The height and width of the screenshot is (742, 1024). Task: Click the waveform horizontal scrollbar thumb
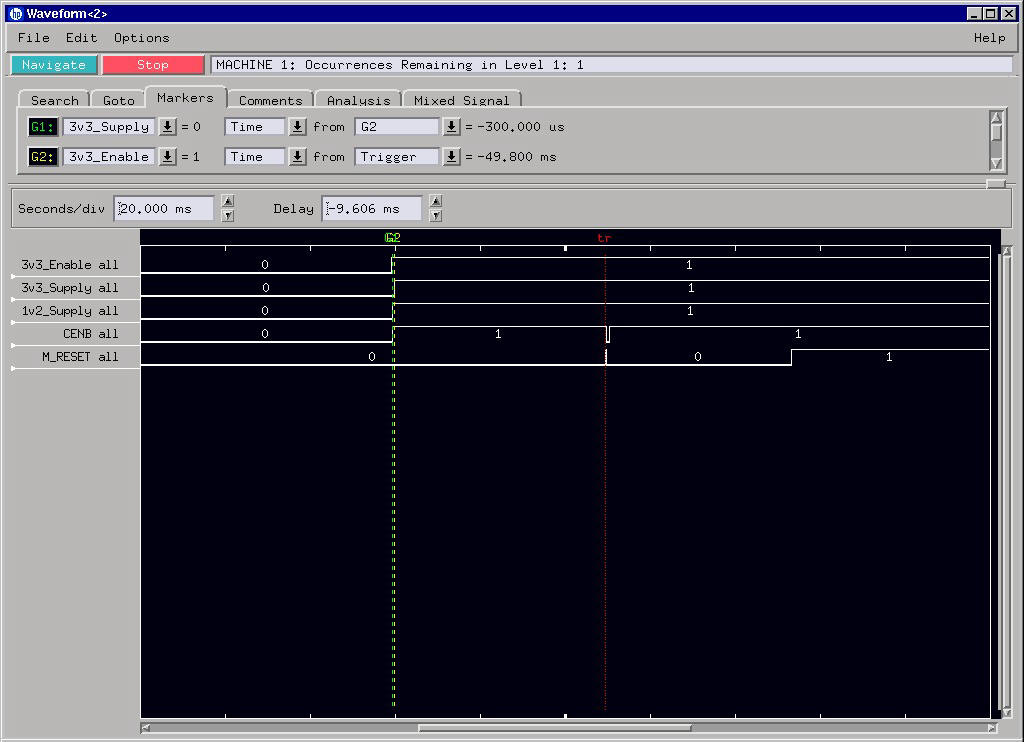[x=554, y=728]
